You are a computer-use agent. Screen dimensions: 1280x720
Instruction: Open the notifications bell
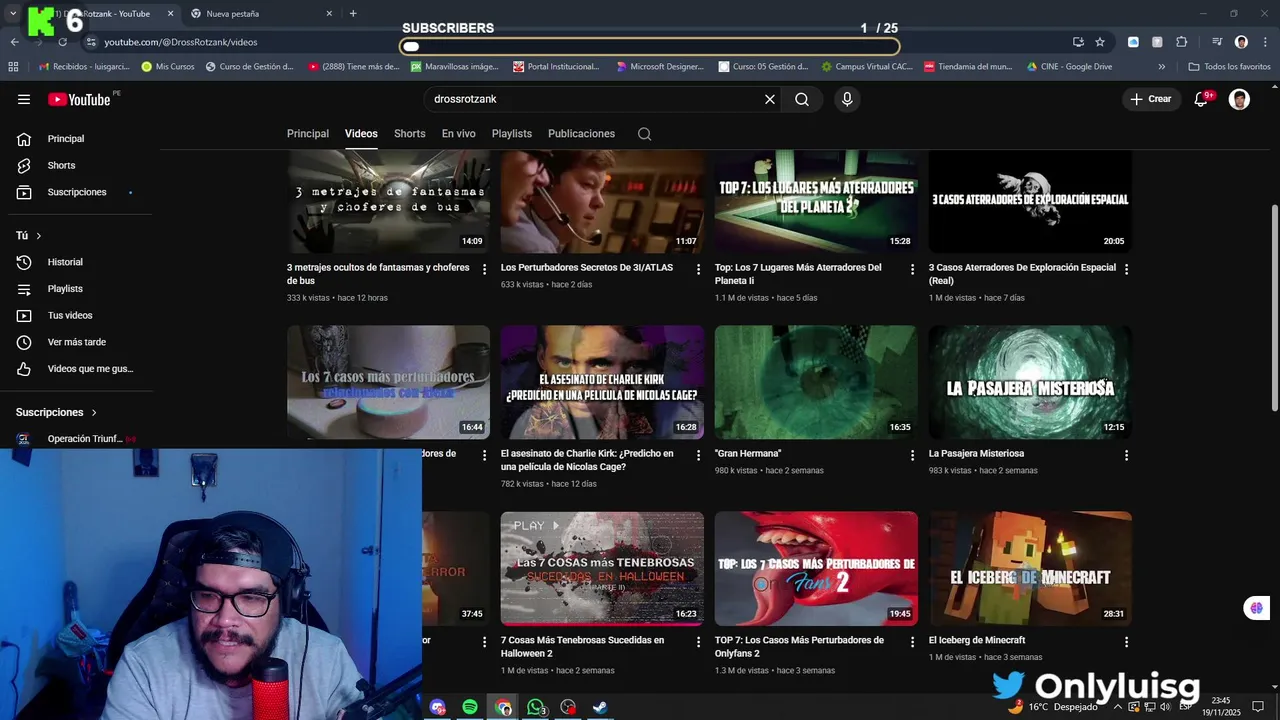pos(1201,99)
